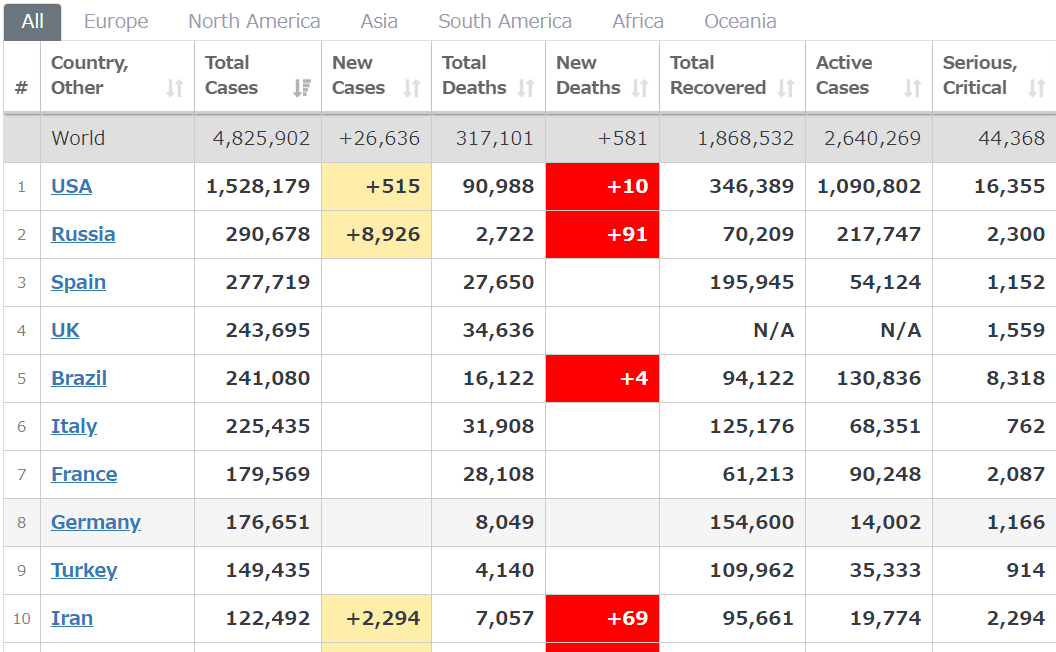Select Russia new deaths +91 cell
The height and width of the screenshot is (652, 1056).
tap(602, 234)
